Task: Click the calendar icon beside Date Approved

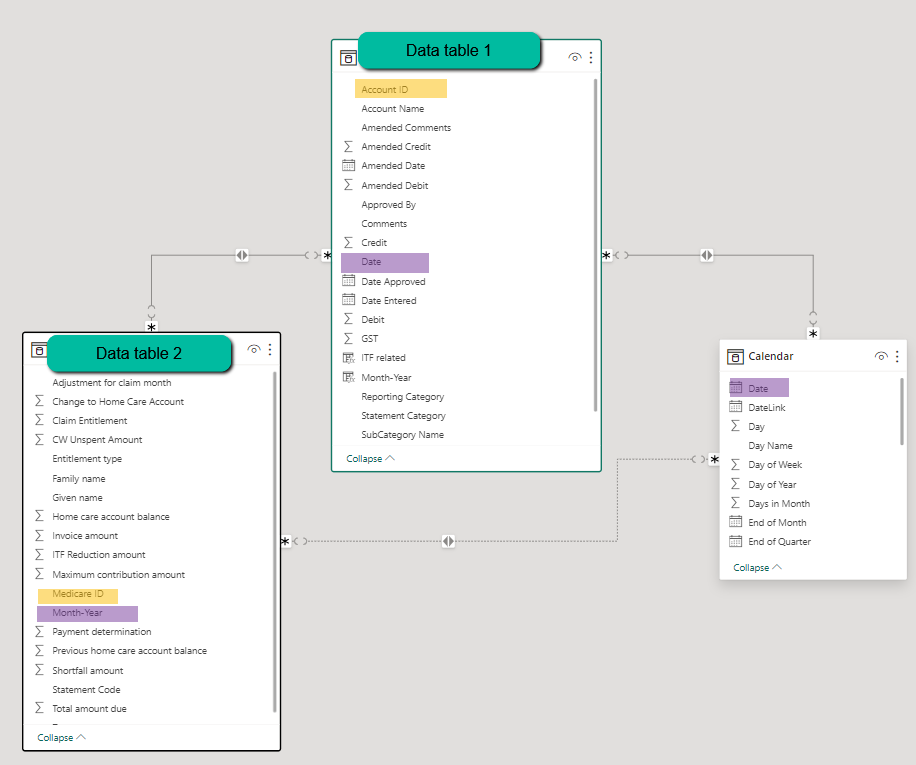Action: click(348, 281)
